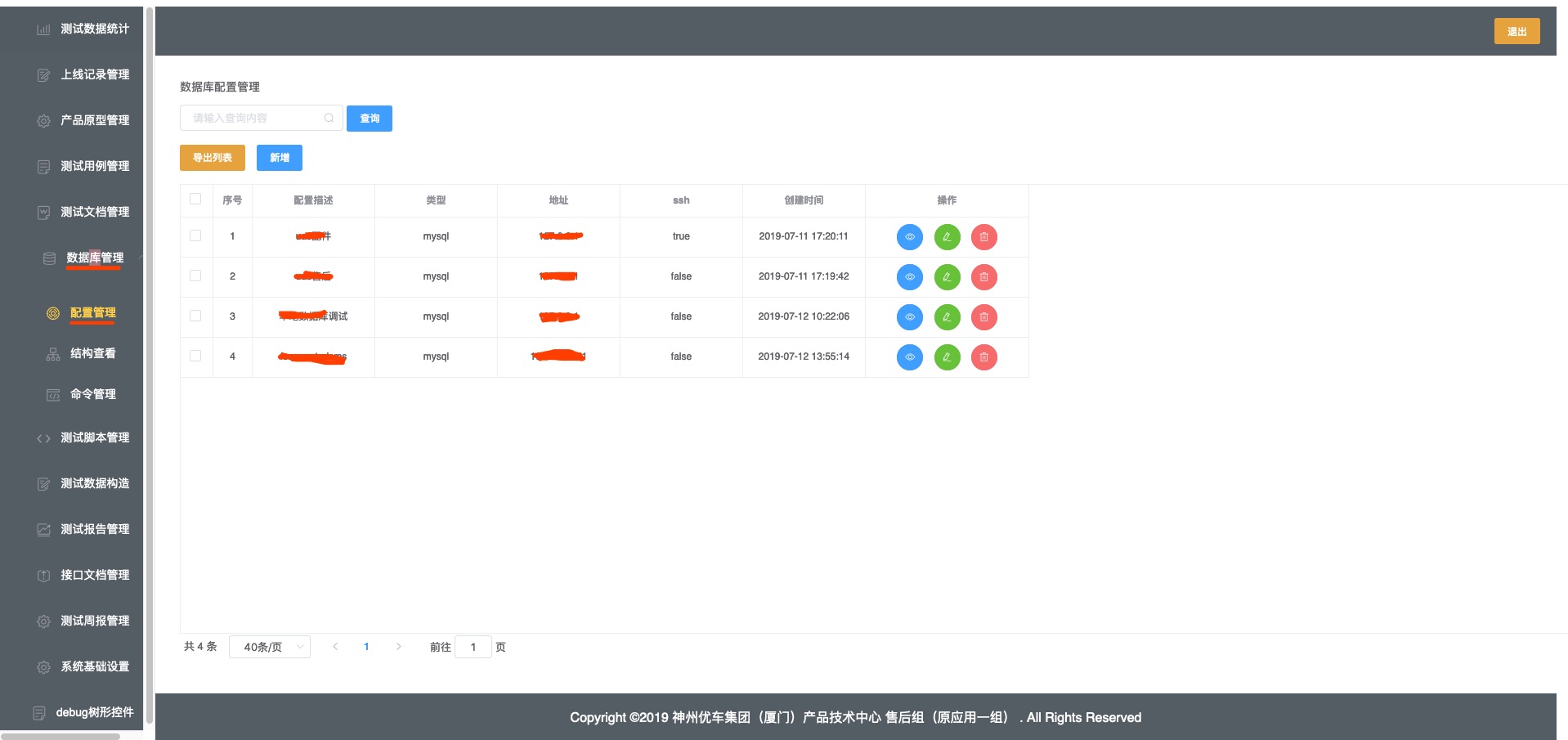Click the 导出列表 export button
1568x740 pixels.
[213, 158]
